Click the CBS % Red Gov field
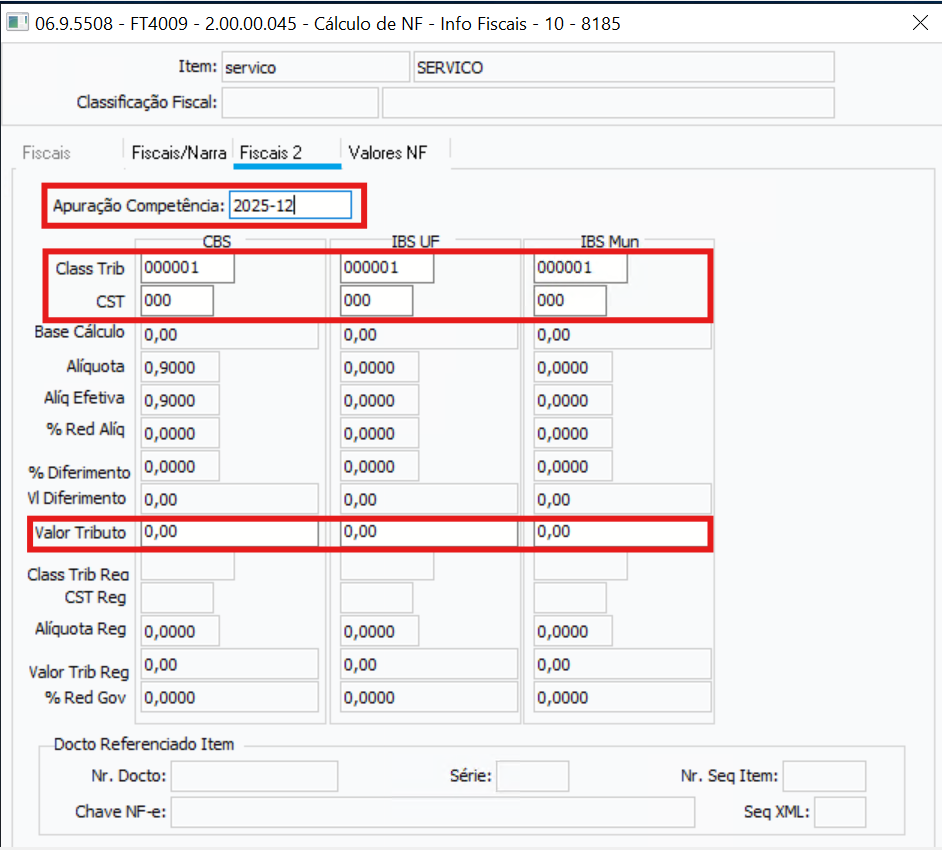Screen dimensions: 942x850 click(229, 697)
